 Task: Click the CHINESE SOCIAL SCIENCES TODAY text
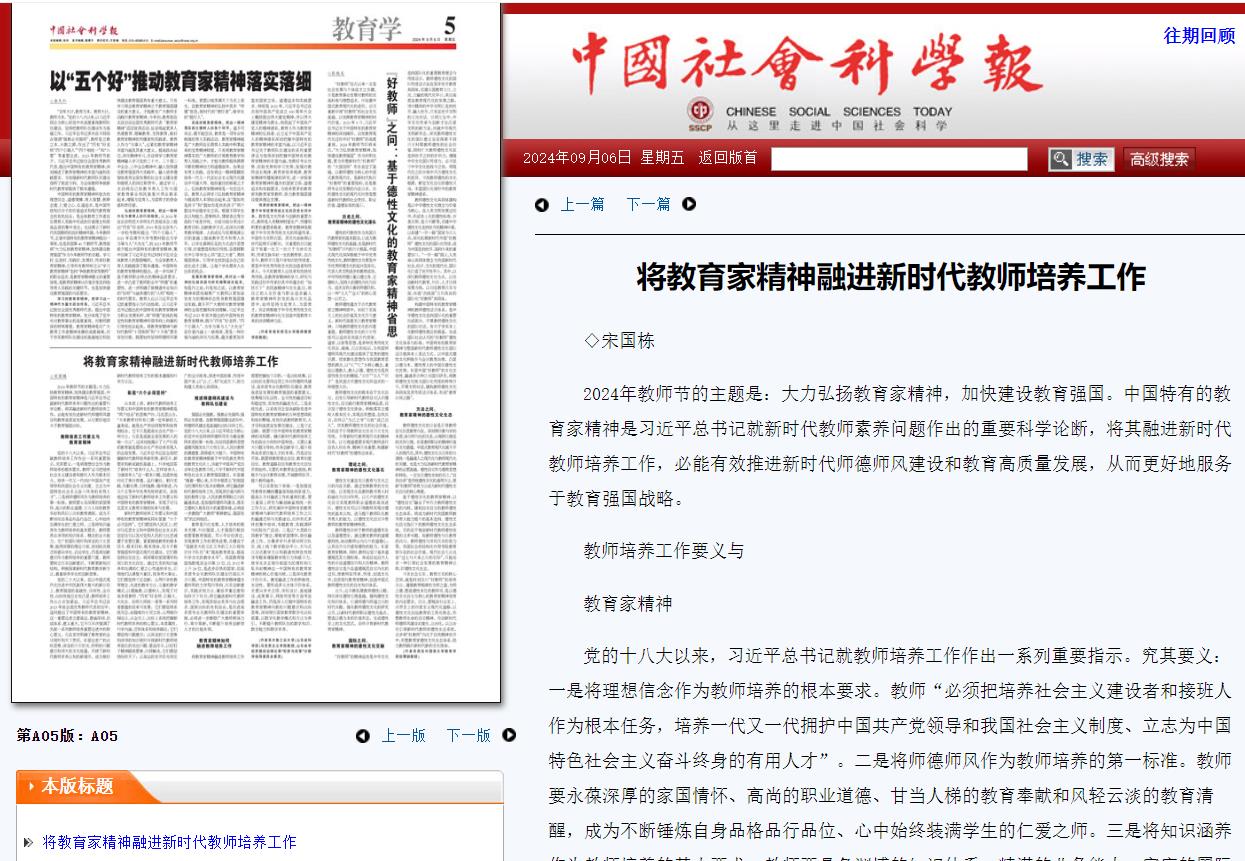pyautogui.click(x=838, y=111)
